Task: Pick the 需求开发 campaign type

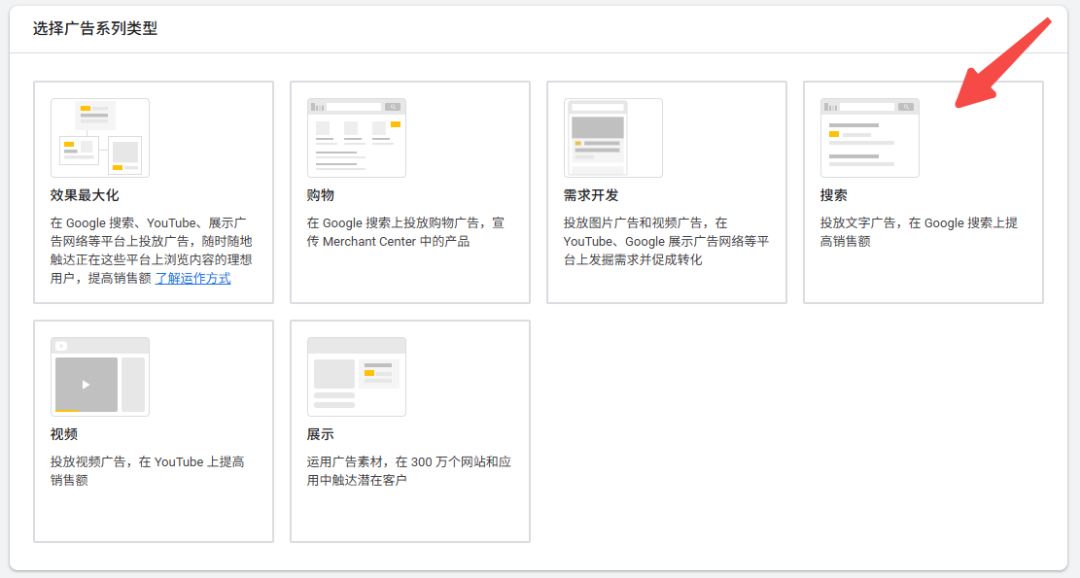Action: 666,192
